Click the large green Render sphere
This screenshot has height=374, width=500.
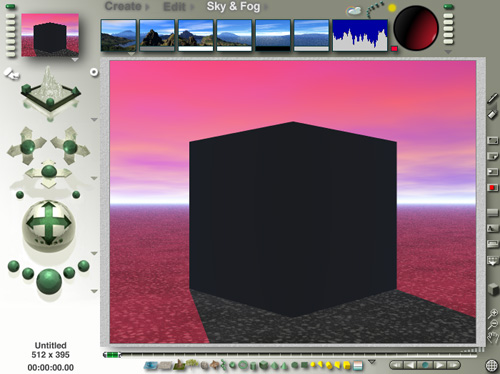point(49,282)
